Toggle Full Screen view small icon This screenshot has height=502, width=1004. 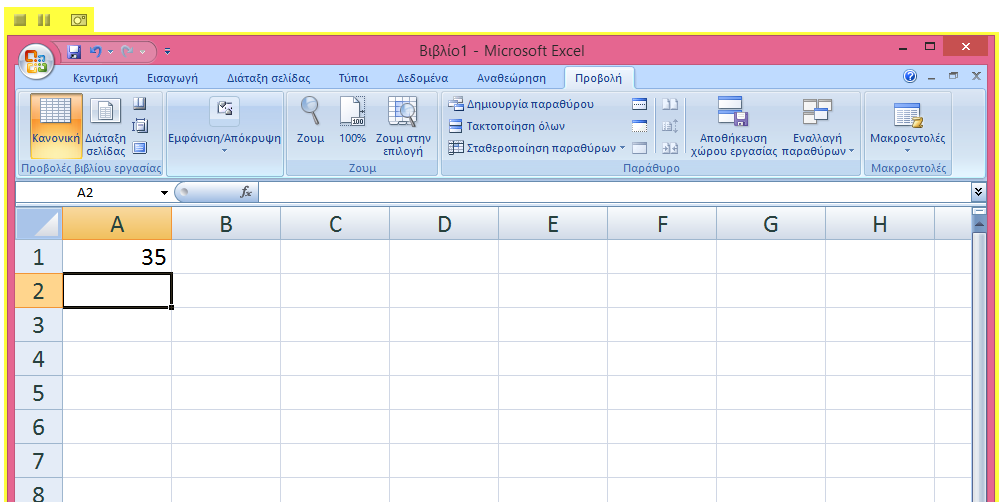coord(139,148)
